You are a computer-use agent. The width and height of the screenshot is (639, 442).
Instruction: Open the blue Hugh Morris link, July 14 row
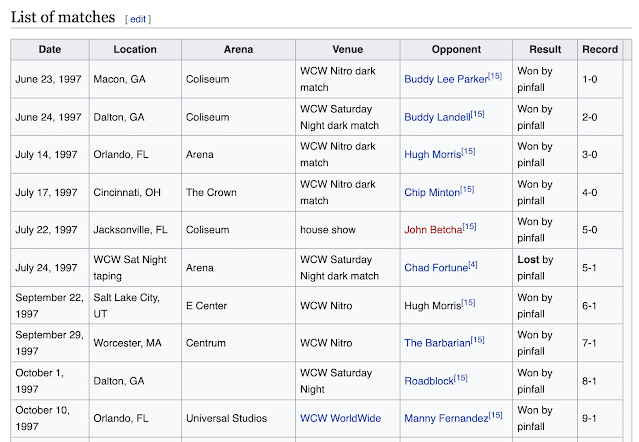tap(432, 154)
